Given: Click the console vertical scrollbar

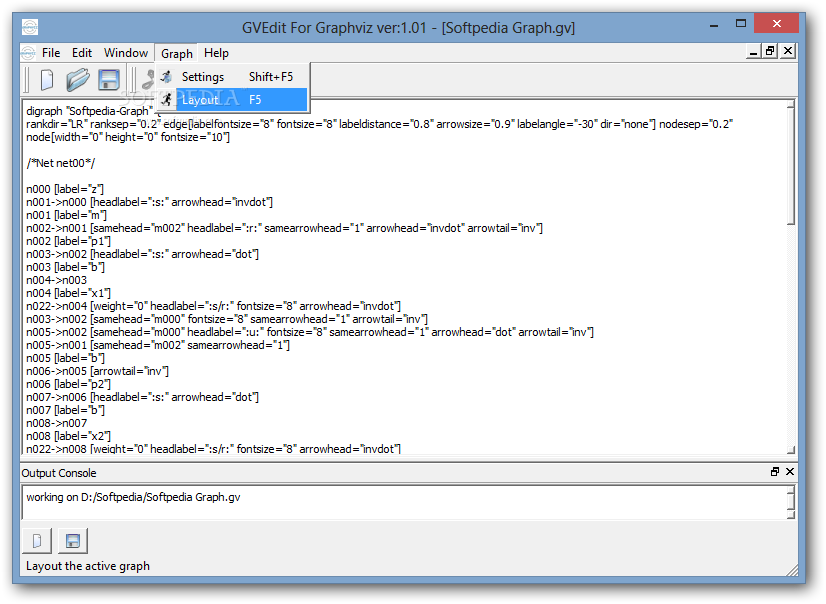Looking at the screenshot, I should [x=791, y=502].
